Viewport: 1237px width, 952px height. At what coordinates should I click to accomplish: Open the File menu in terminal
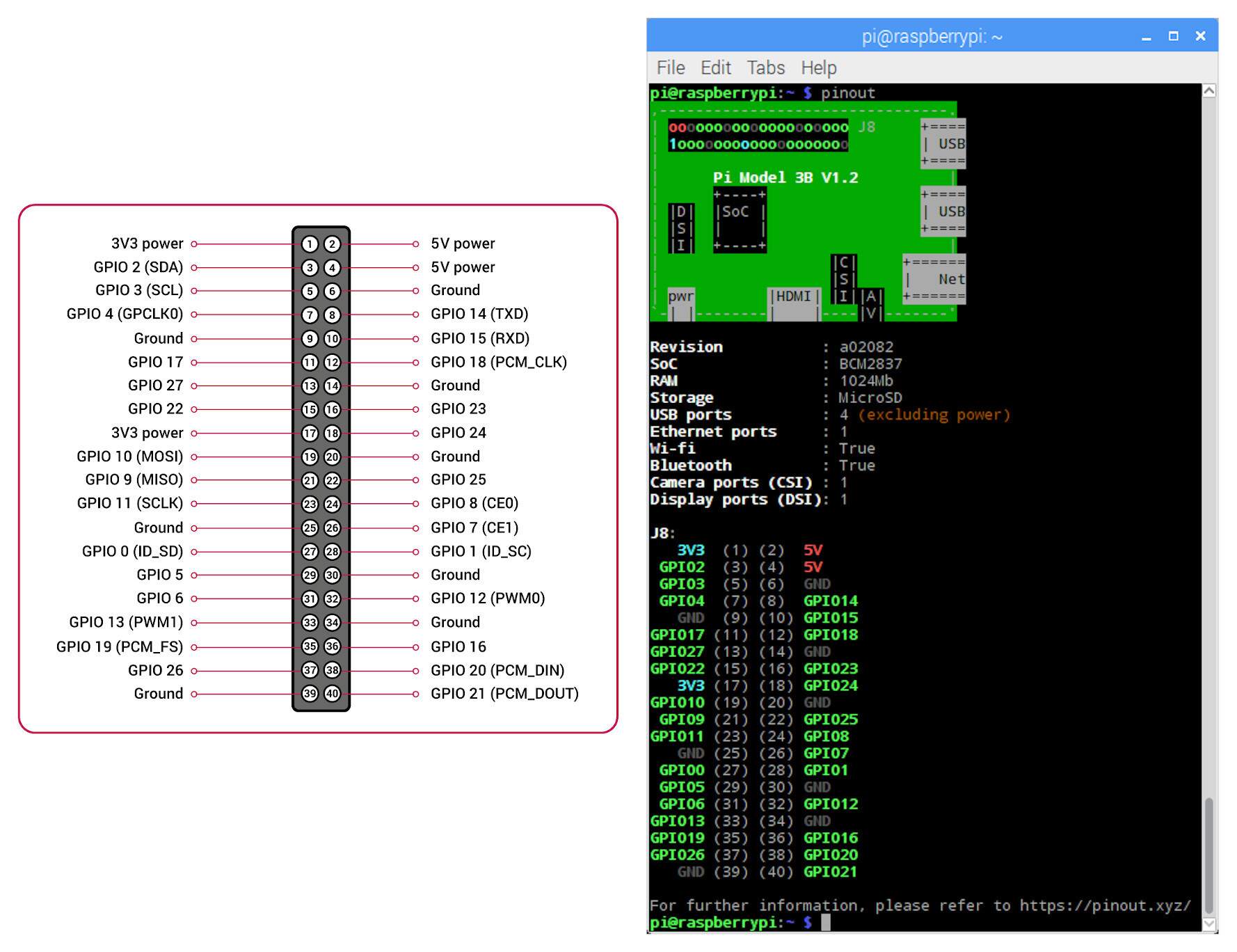[671, 68]
